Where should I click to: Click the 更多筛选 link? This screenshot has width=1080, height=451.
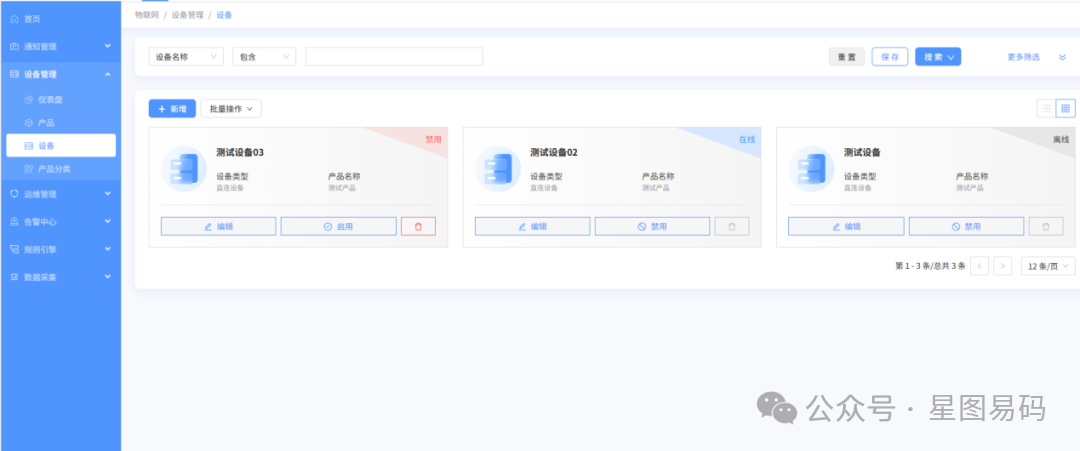[1024, 57]
